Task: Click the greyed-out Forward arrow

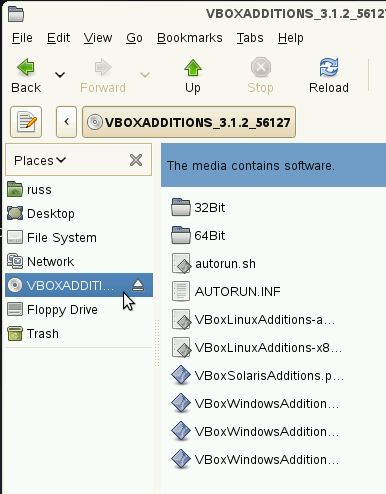Action: 103,76
